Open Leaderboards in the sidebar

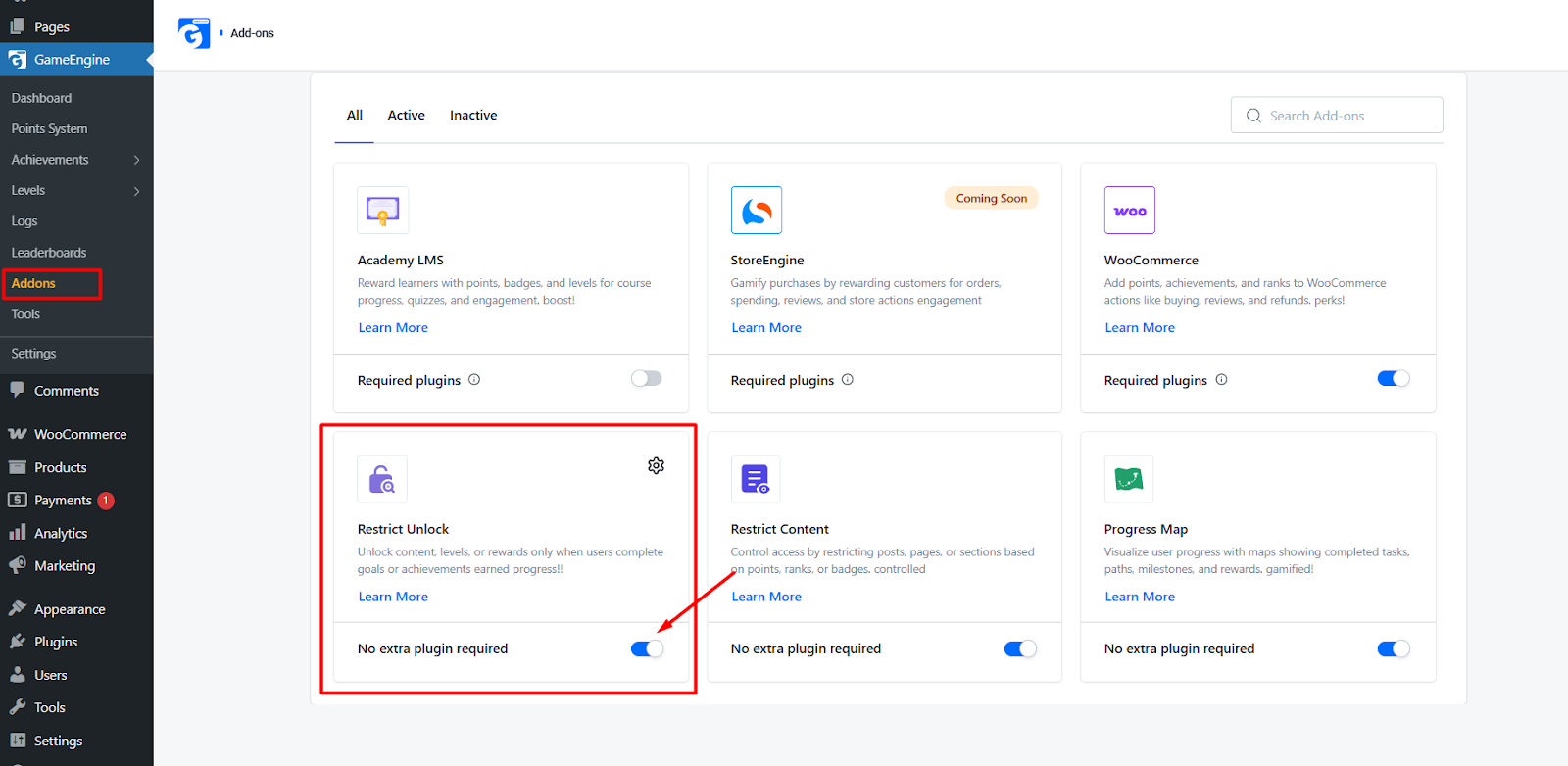point(49,253)
